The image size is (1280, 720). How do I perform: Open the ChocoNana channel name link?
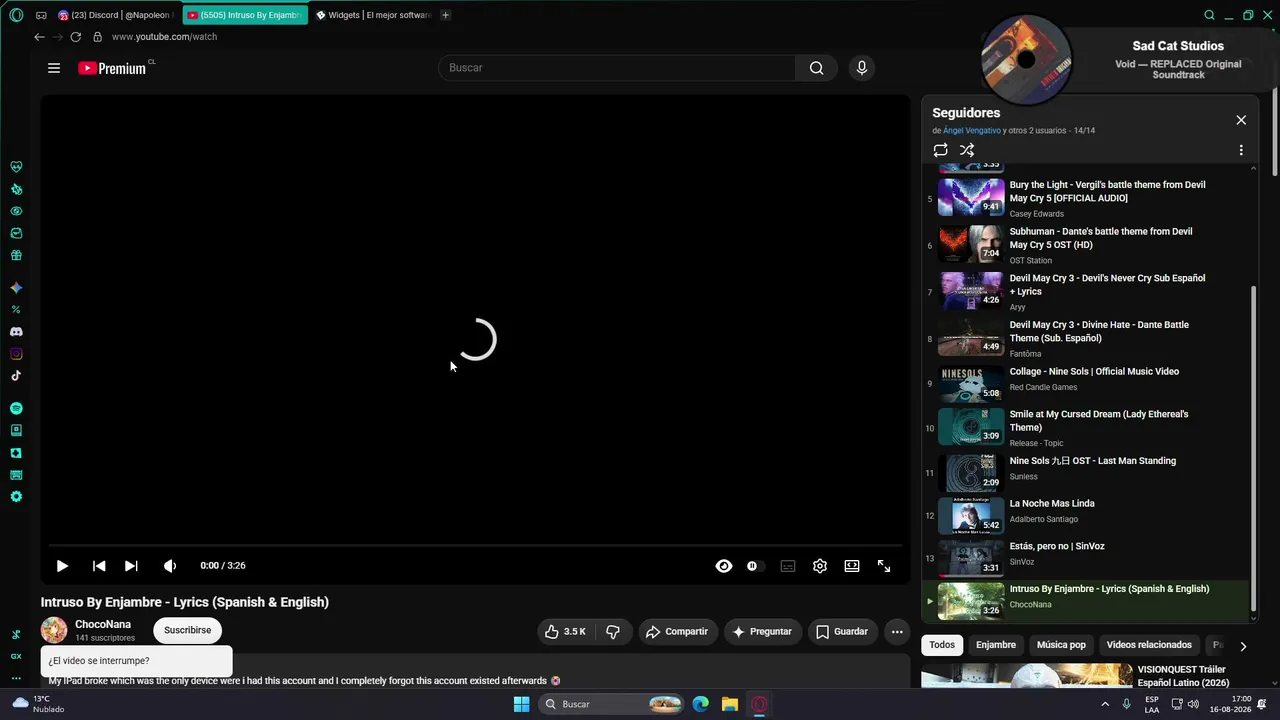tap(103, 624)
